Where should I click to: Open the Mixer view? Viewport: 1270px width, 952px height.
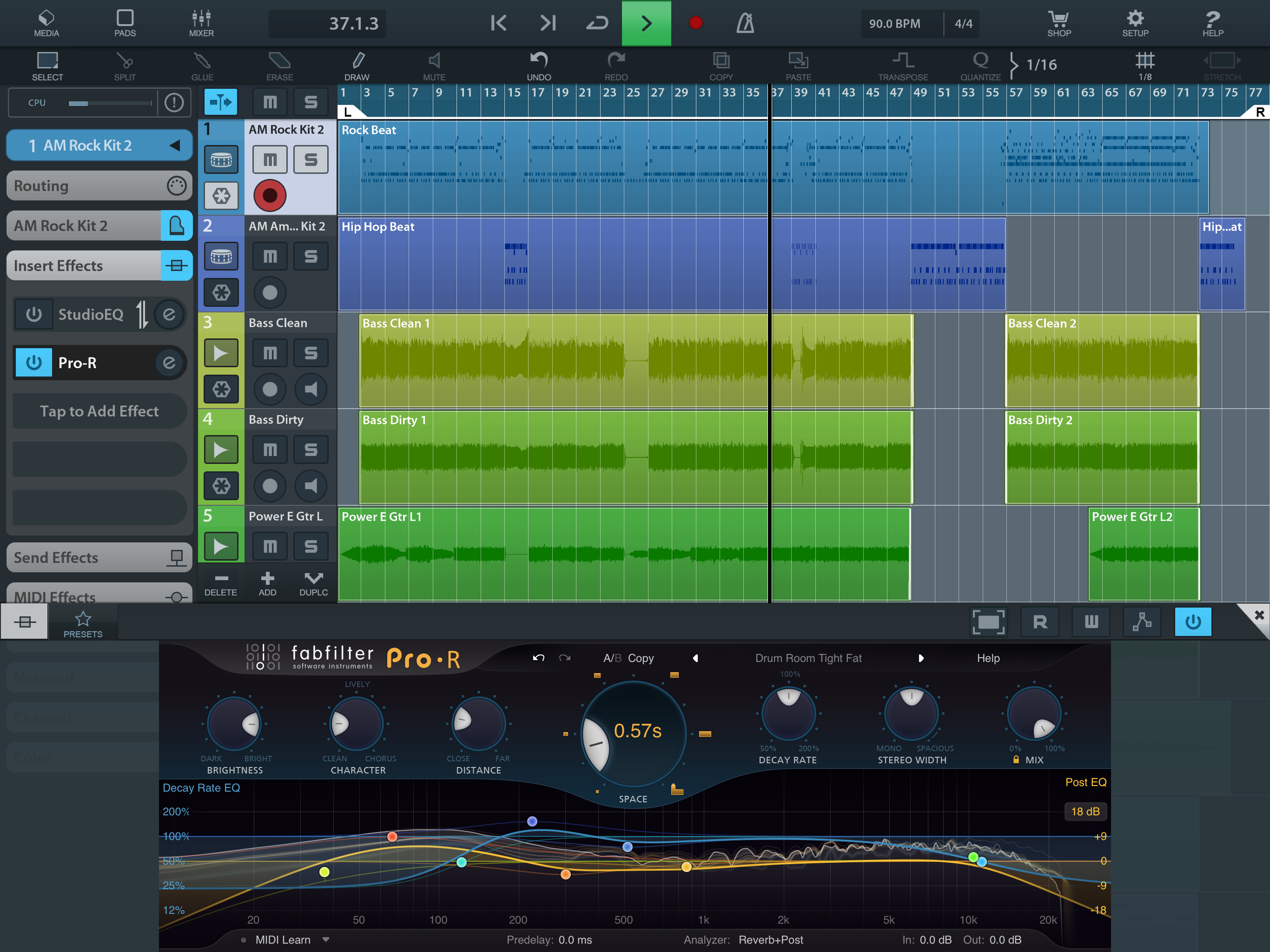point(201,23)
